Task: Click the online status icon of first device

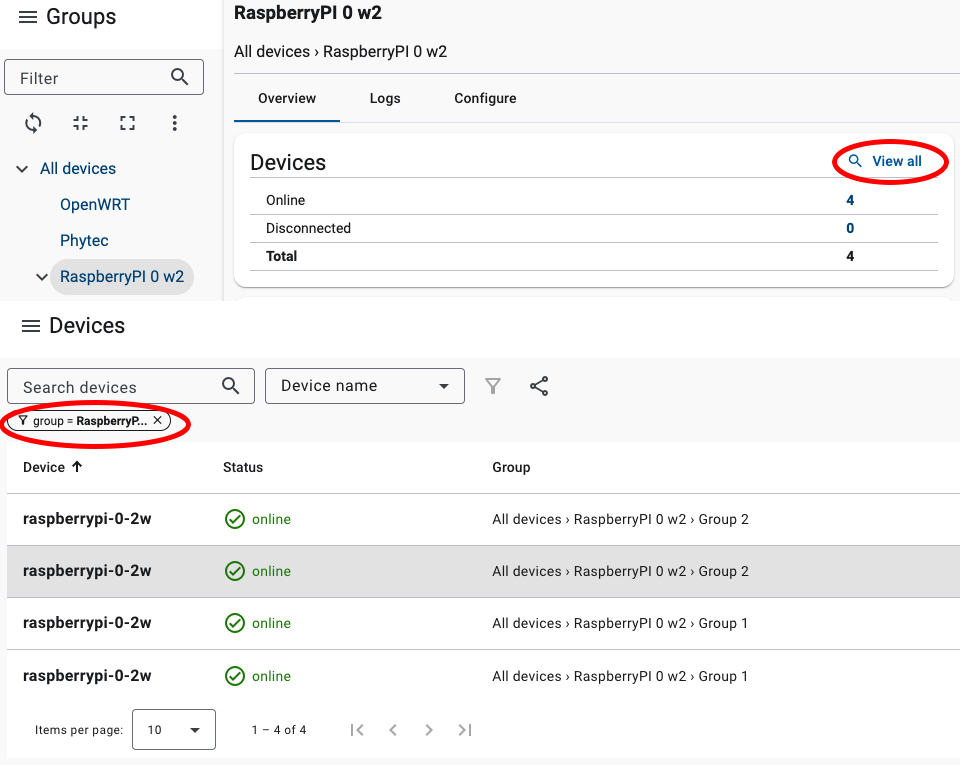Action: 235,518
